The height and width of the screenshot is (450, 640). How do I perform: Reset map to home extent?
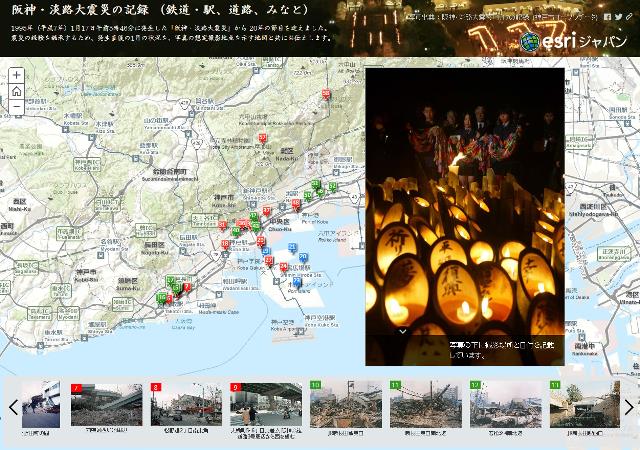[16, 91]
